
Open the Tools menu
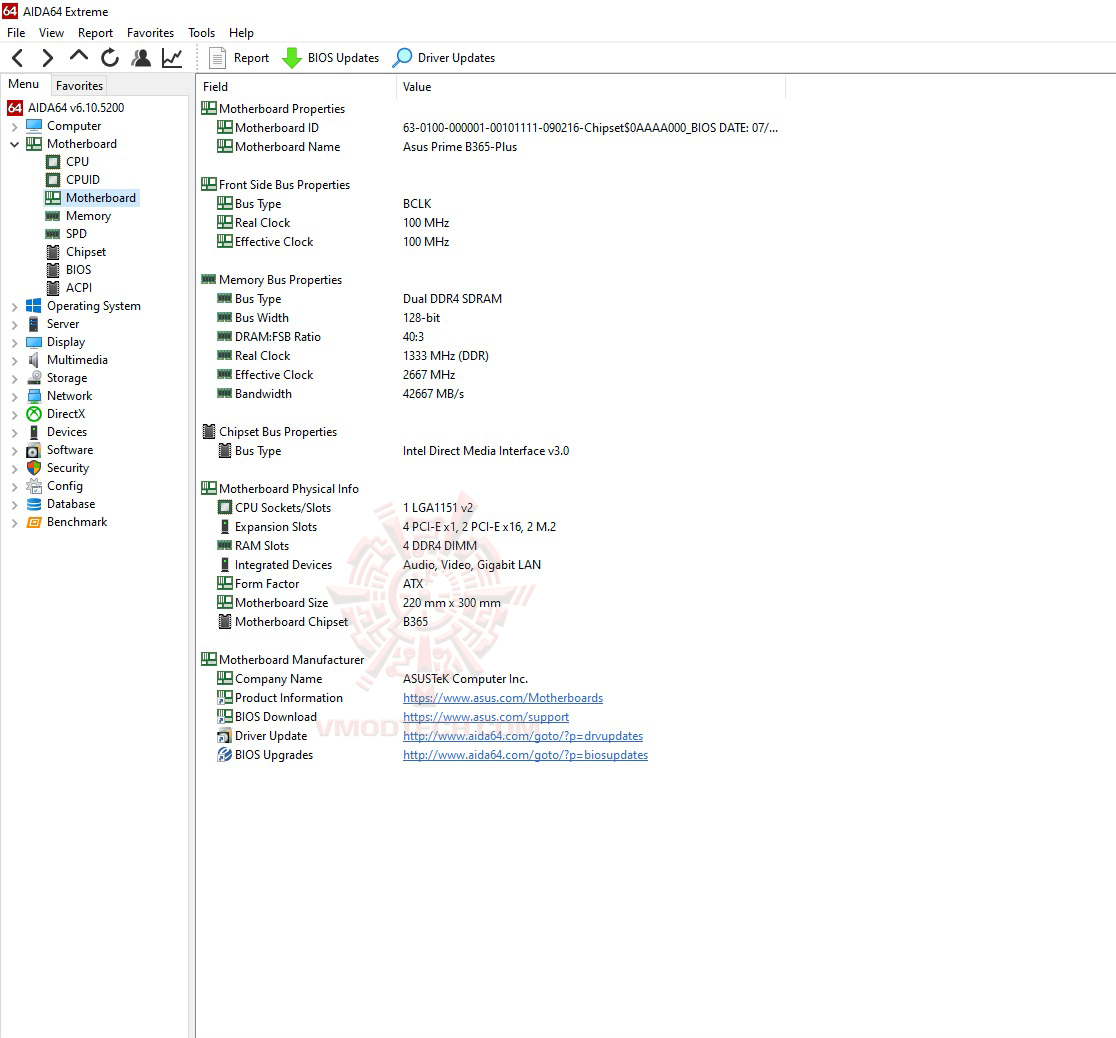click(x=201, y=33)
